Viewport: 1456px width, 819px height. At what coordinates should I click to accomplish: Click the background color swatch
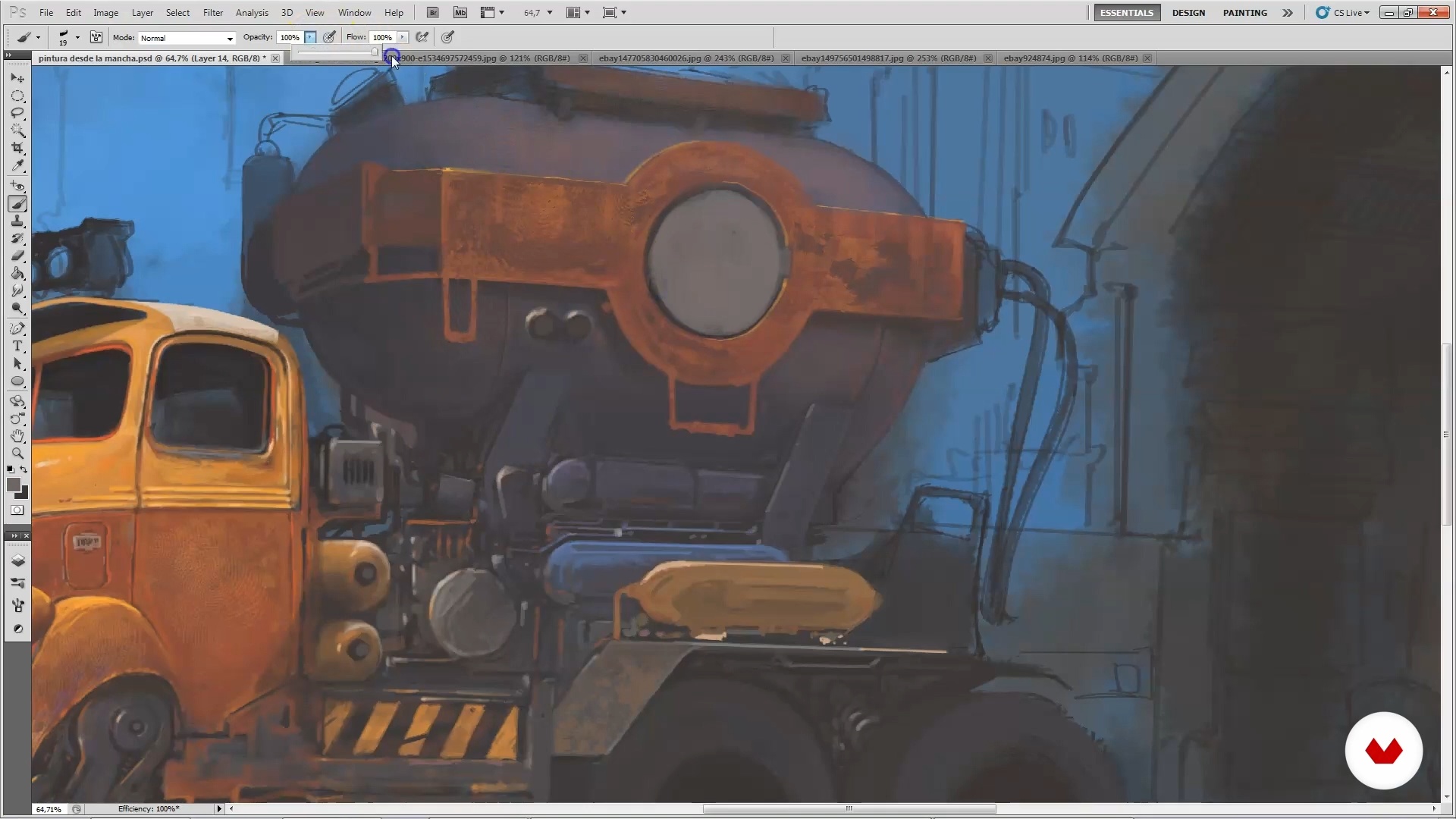(24, 494)
